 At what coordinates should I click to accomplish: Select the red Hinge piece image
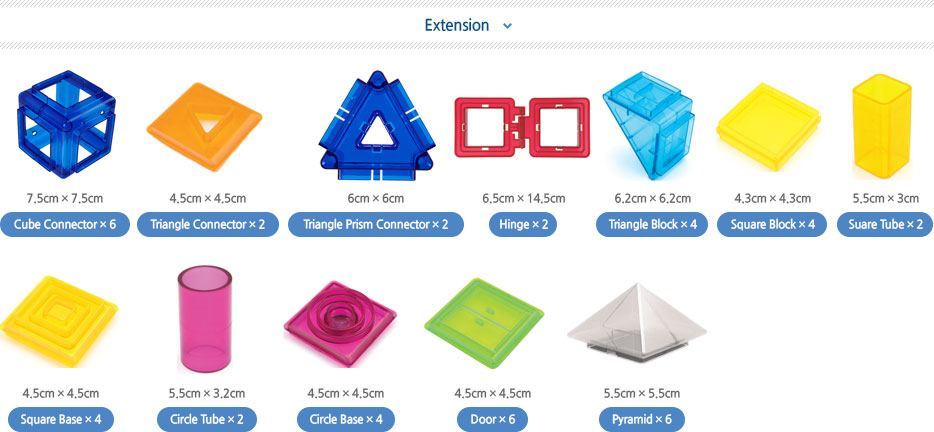[522, 128]
